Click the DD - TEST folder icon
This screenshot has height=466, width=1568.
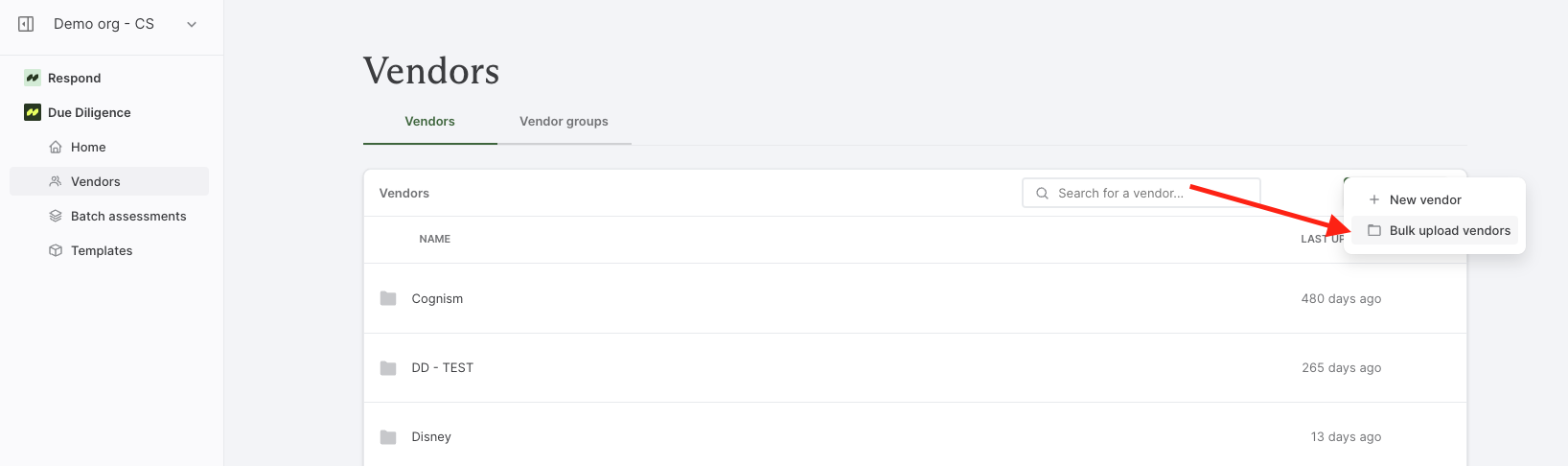tap(388, 367)
